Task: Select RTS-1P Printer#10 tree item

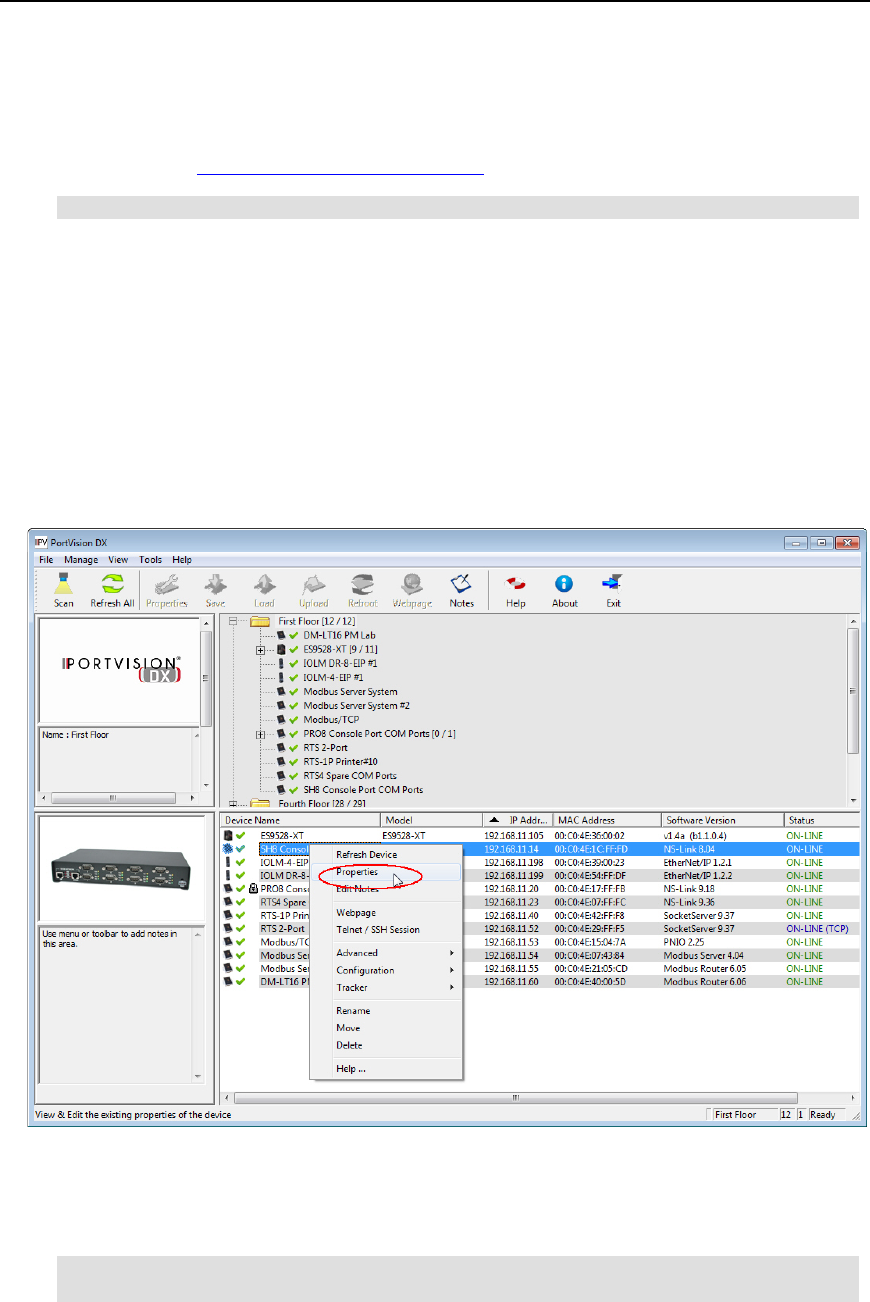Action: click(x=340, y=762)
